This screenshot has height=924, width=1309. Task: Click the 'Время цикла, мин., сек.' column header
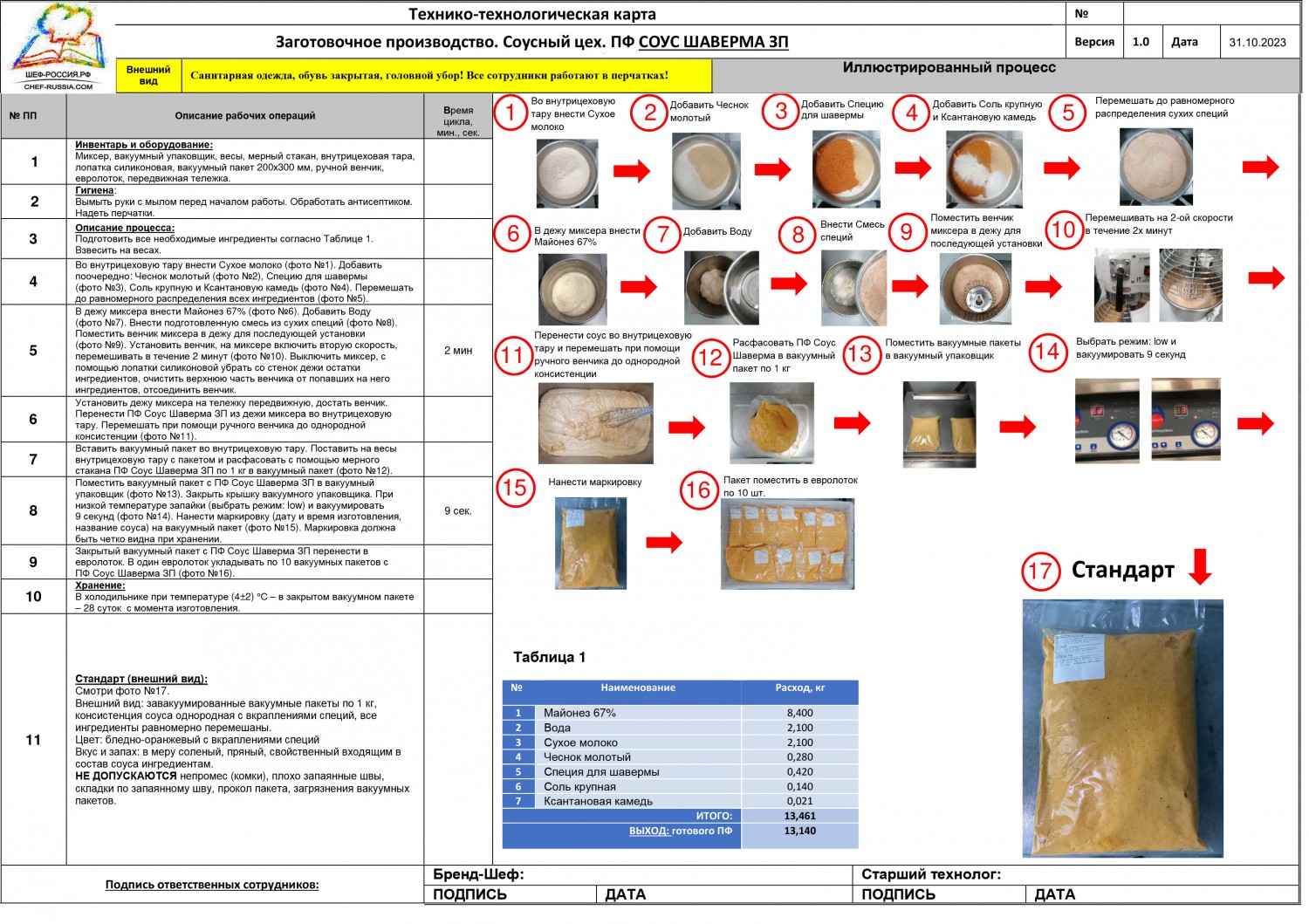pyautogui.click(x=458, y=121)
